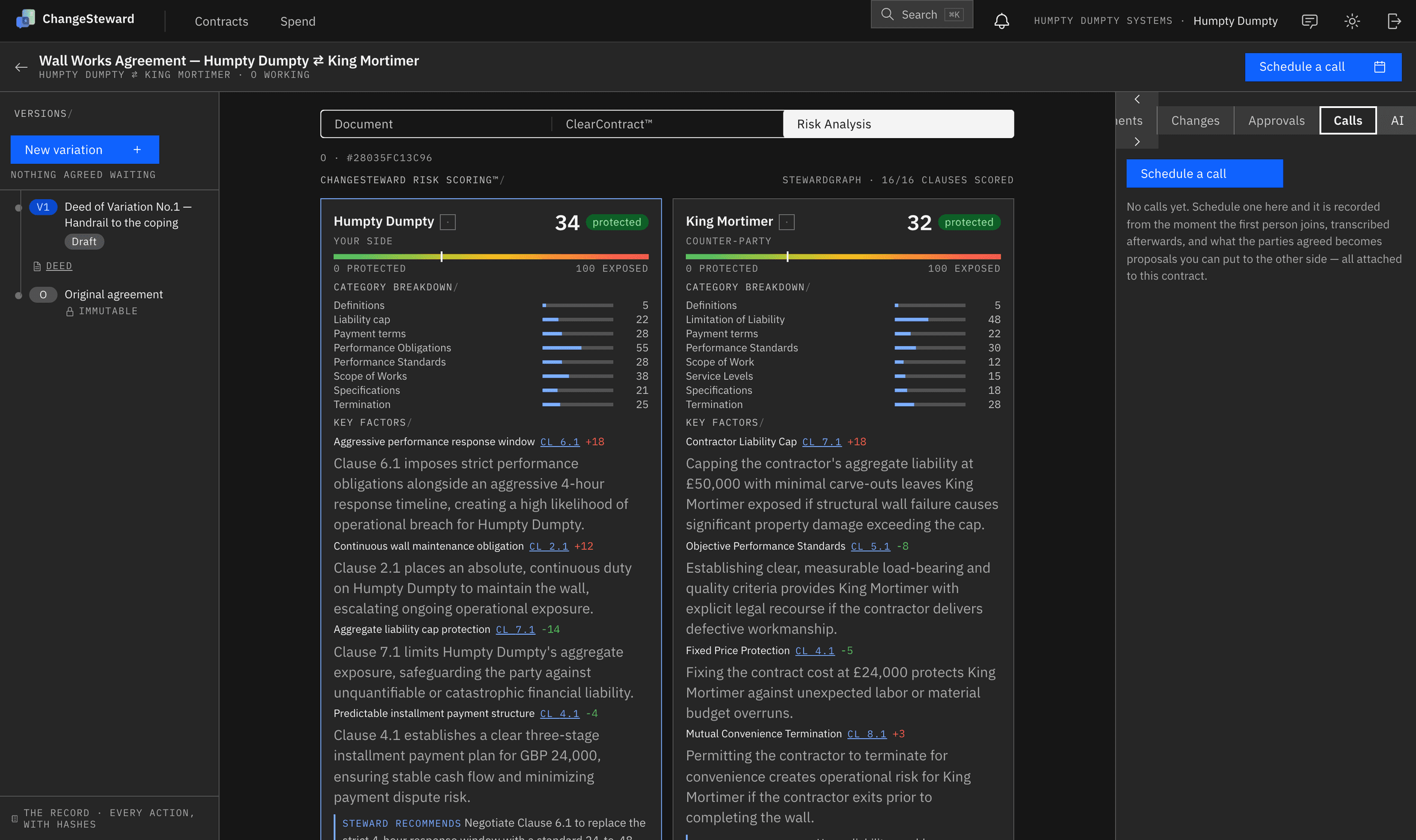Select Original agreement version

pyautogui.click(x=113, y=295)
